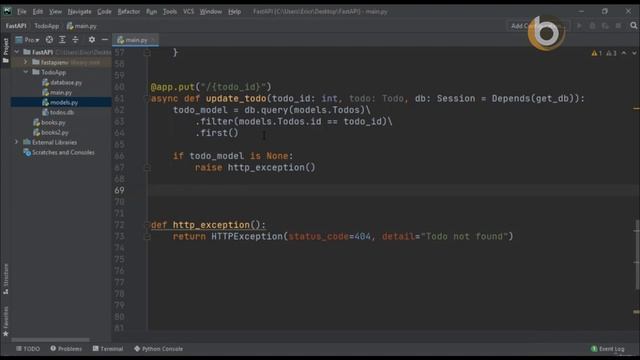Open the TODO tool window
The height and width of the screenshot is (360, 640).
28,349
